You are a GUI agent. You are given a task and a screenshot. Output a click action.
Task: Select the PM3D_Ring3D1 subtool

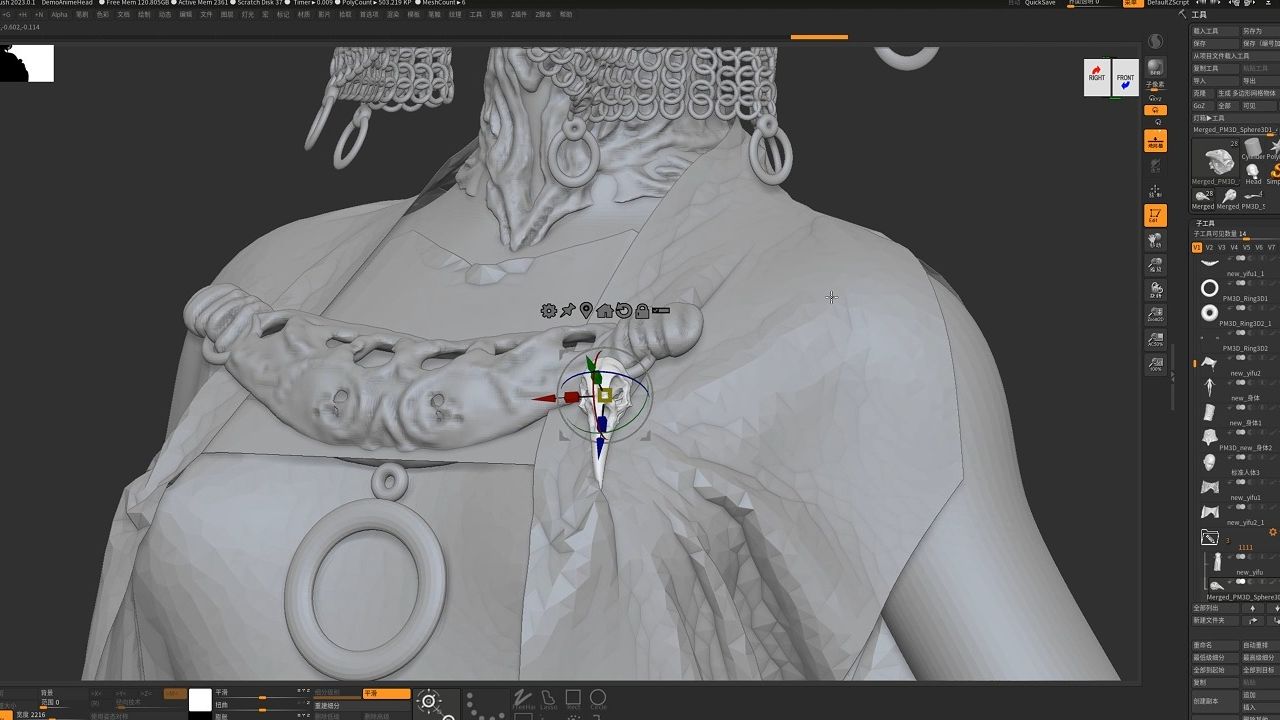click(1236, 288)
